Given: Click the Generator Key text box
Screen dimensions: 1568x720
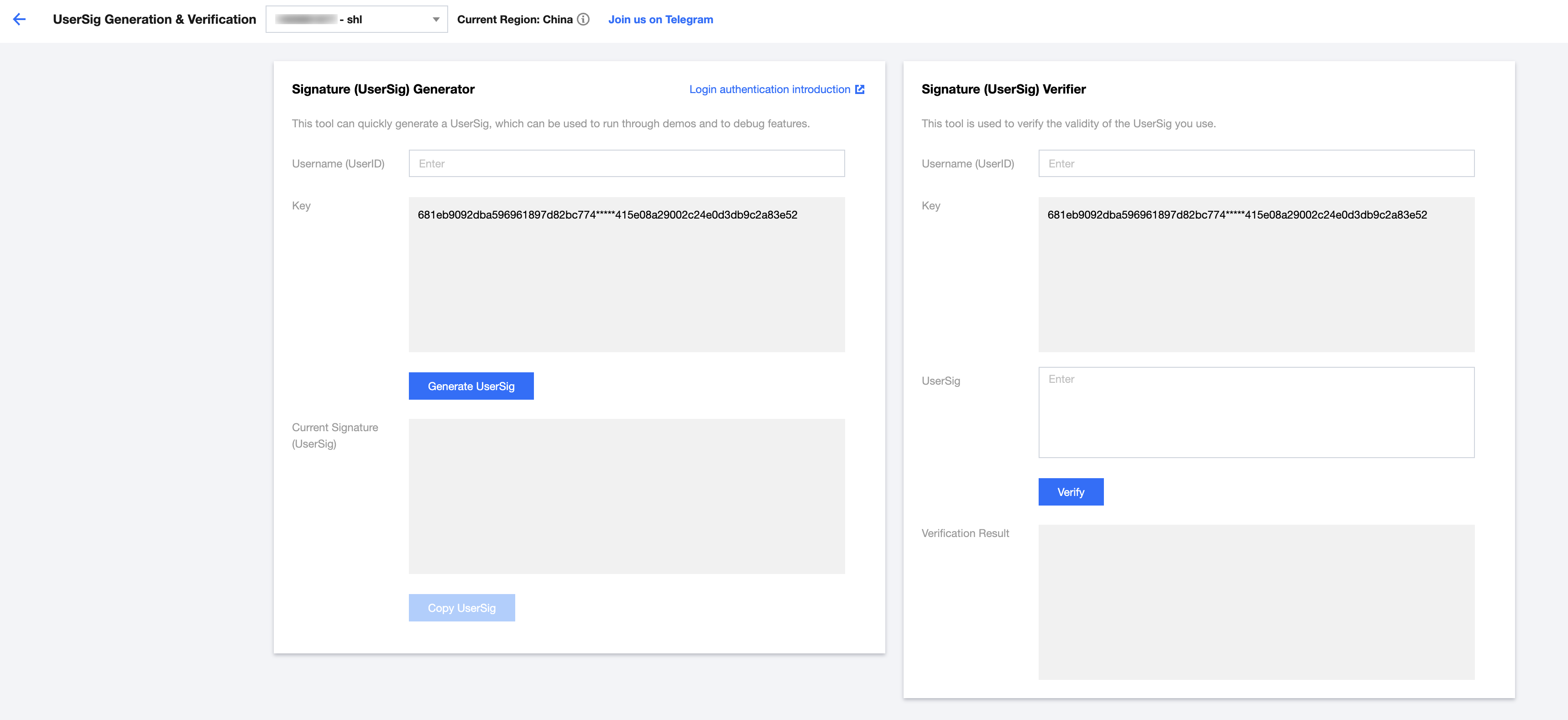Looking at the screenshot, I should coord(627,275).
